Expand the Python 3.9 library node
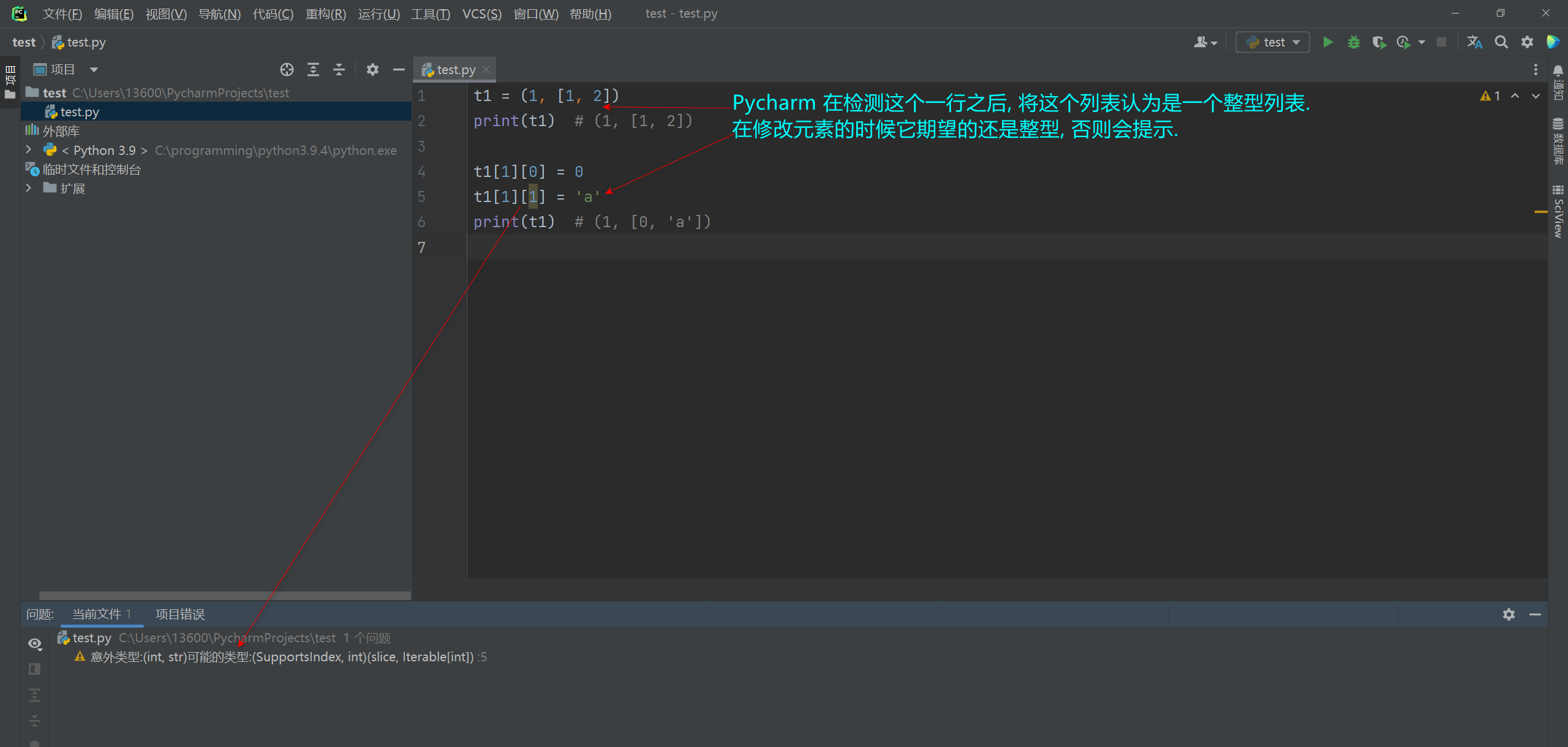The image size is (1568, 747). pyautogui.click(x=28, y=150)
